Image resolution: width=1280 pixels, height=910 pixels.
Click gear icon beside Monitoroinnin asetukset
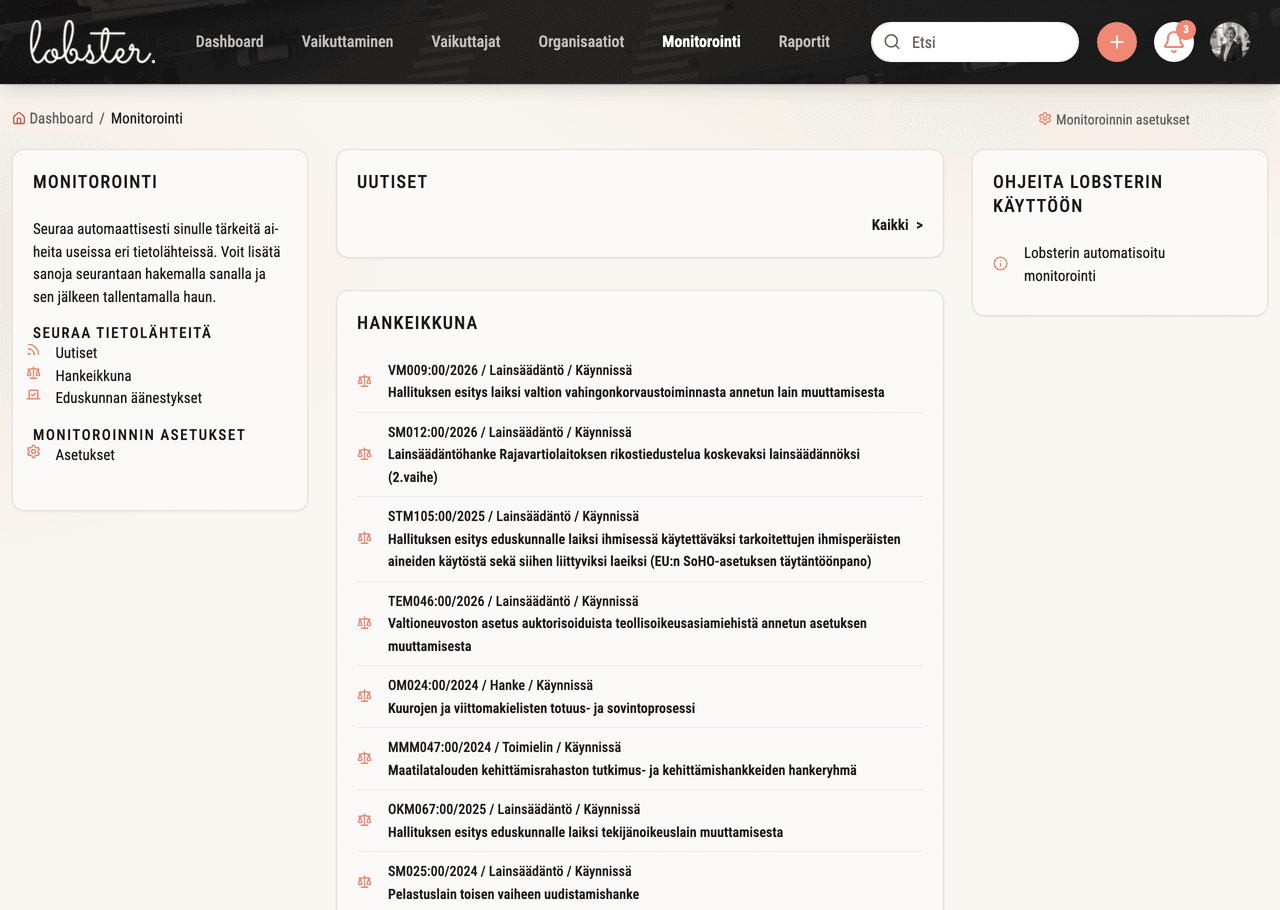pos(1045,118)
